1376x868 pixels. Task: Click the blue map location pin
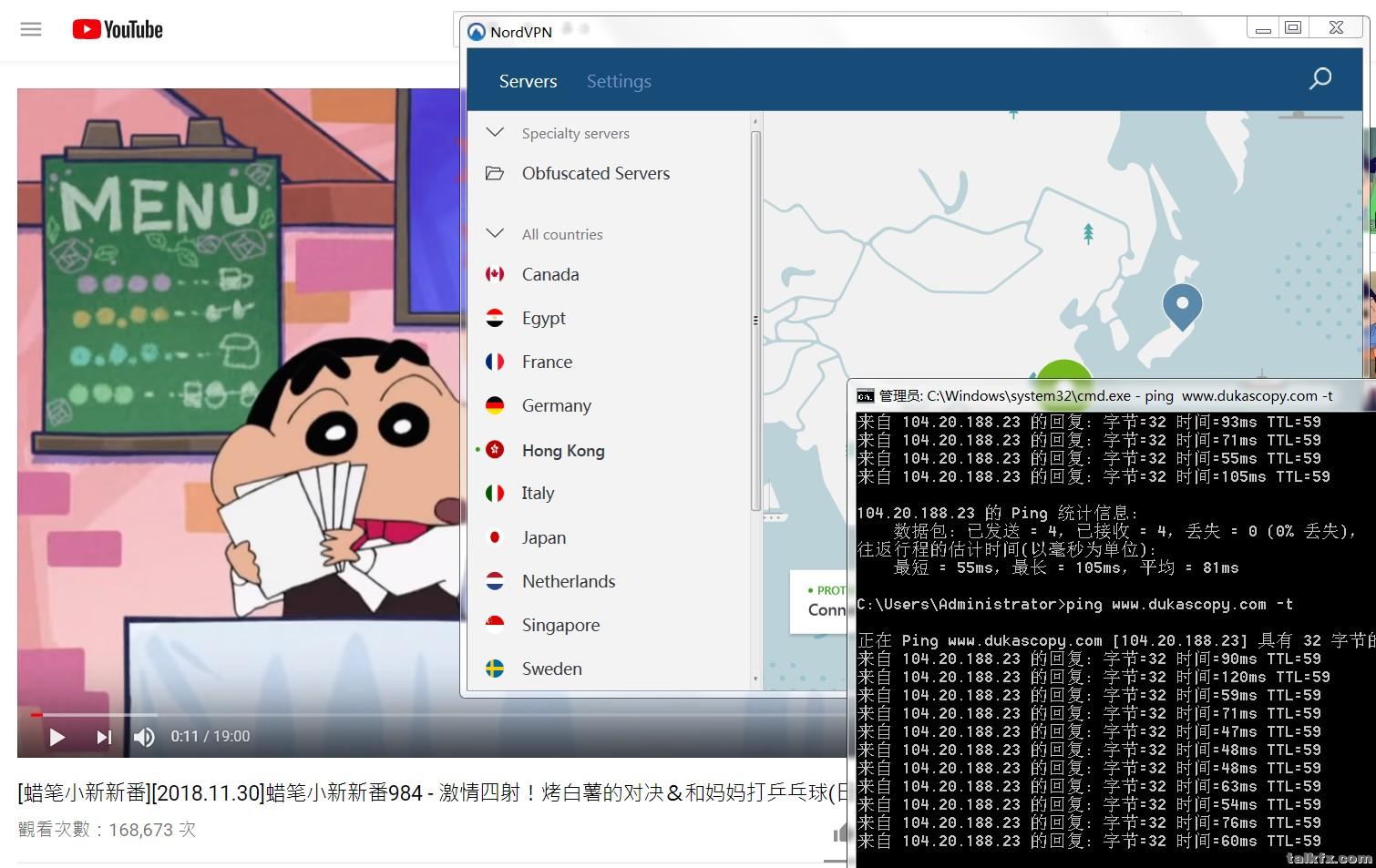[1182, 305]
